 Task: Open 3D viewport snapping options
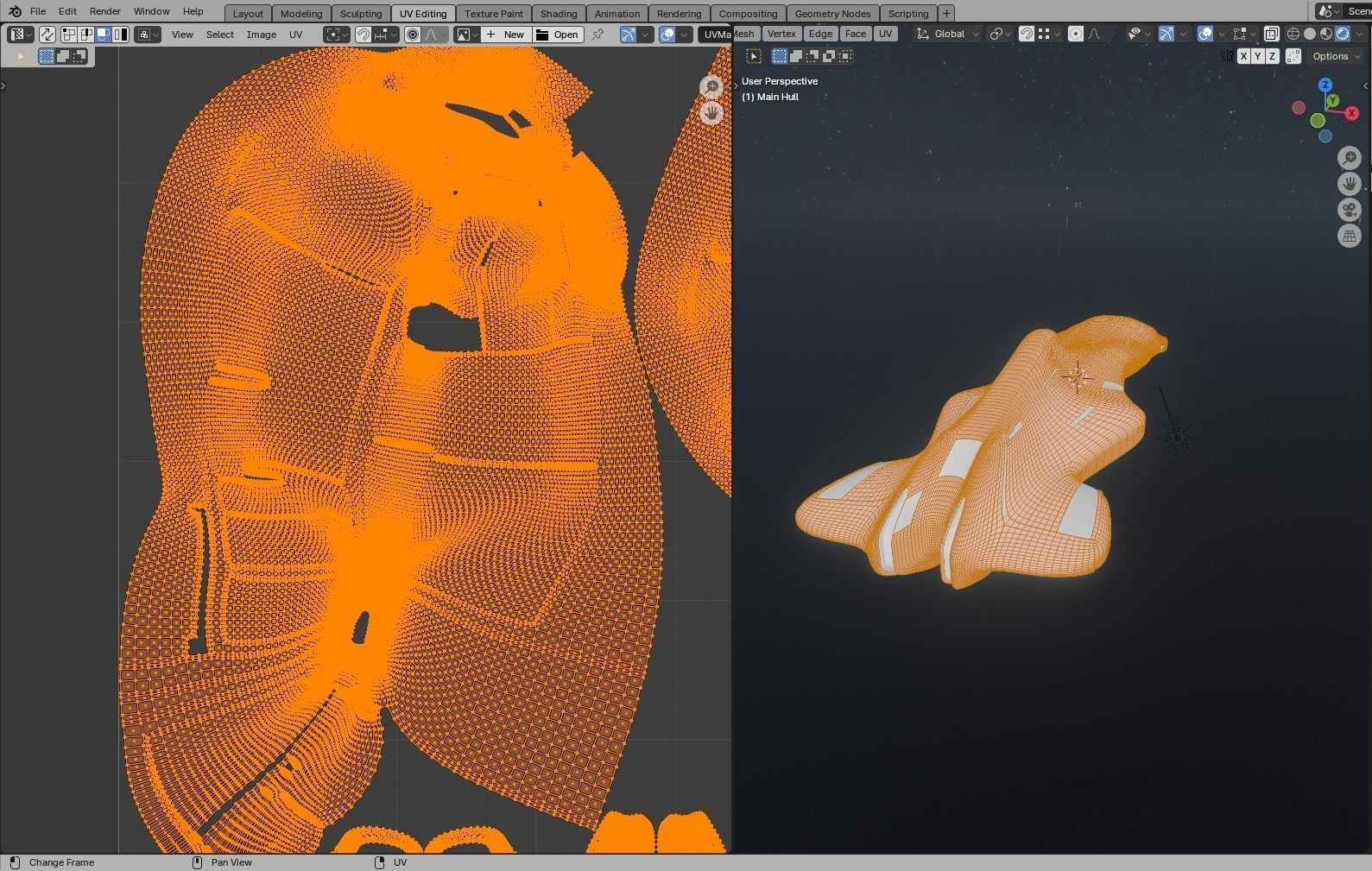pos(1049,34)
